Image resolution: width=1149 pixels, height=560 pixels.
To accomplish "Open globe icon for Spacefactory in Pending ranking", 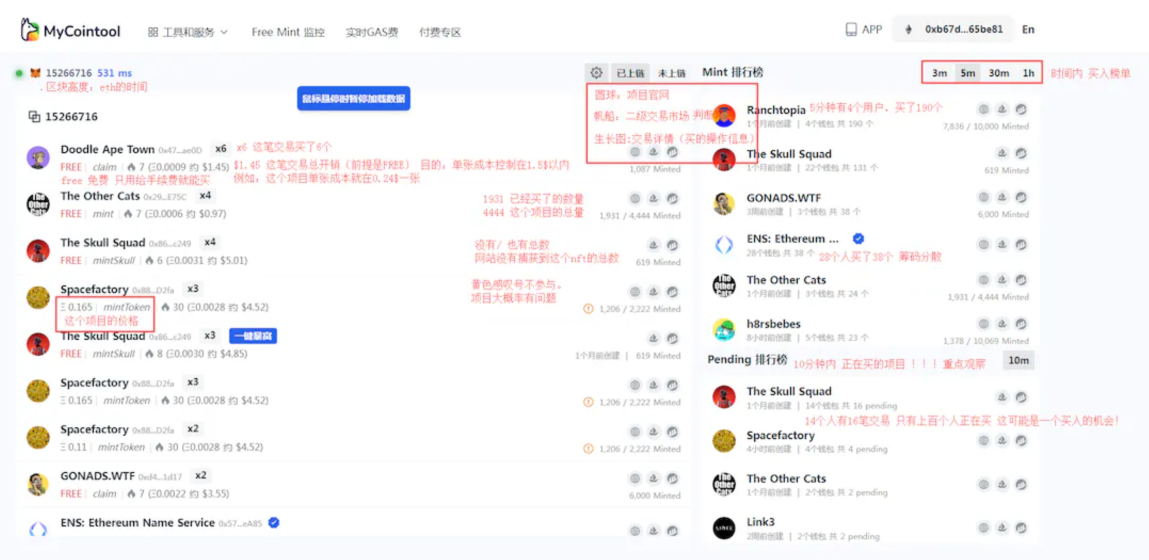I will coord(984,441).
